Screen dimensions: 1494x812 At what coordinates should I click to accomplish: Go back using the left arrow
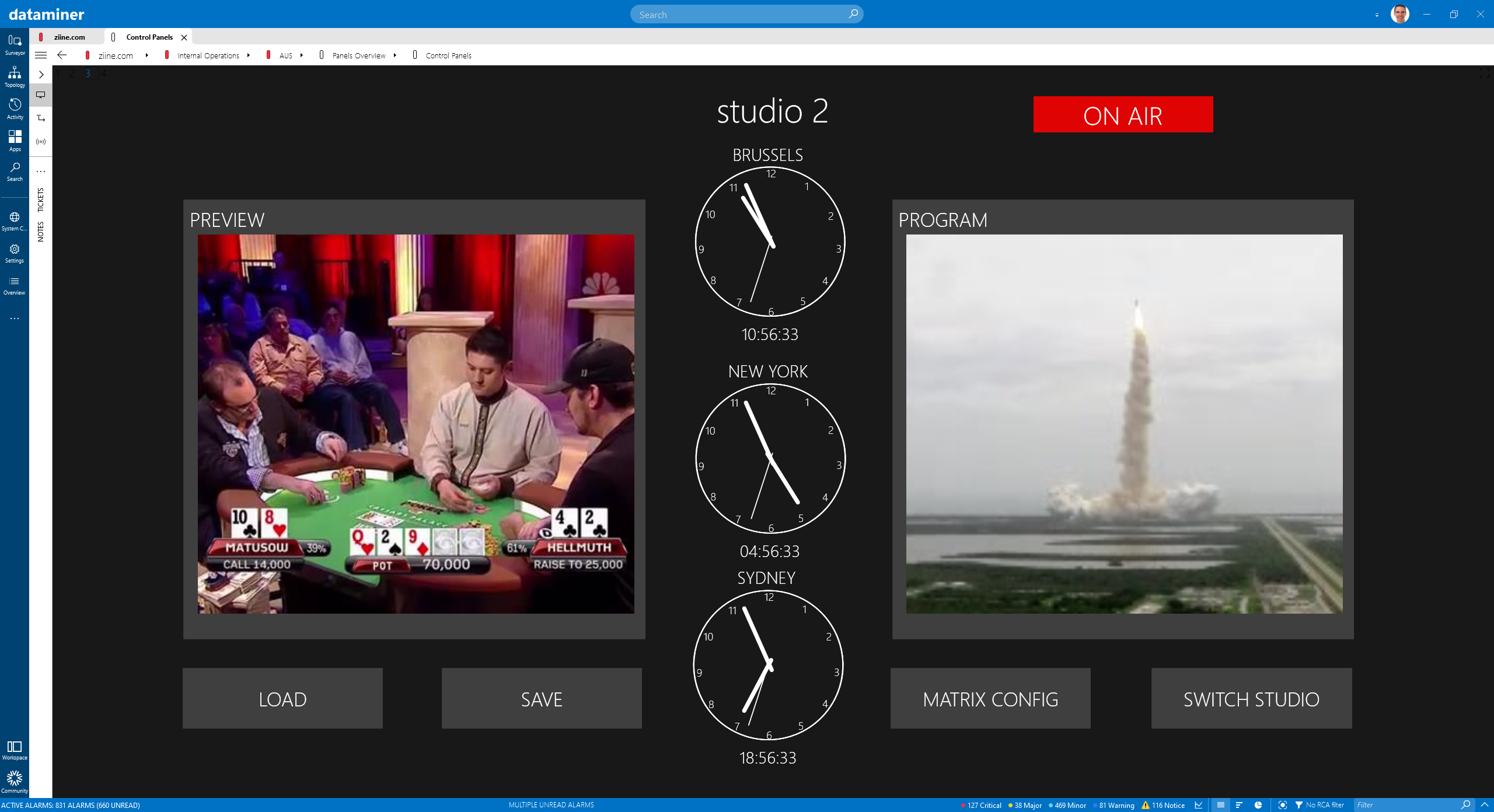coord(62,55)
